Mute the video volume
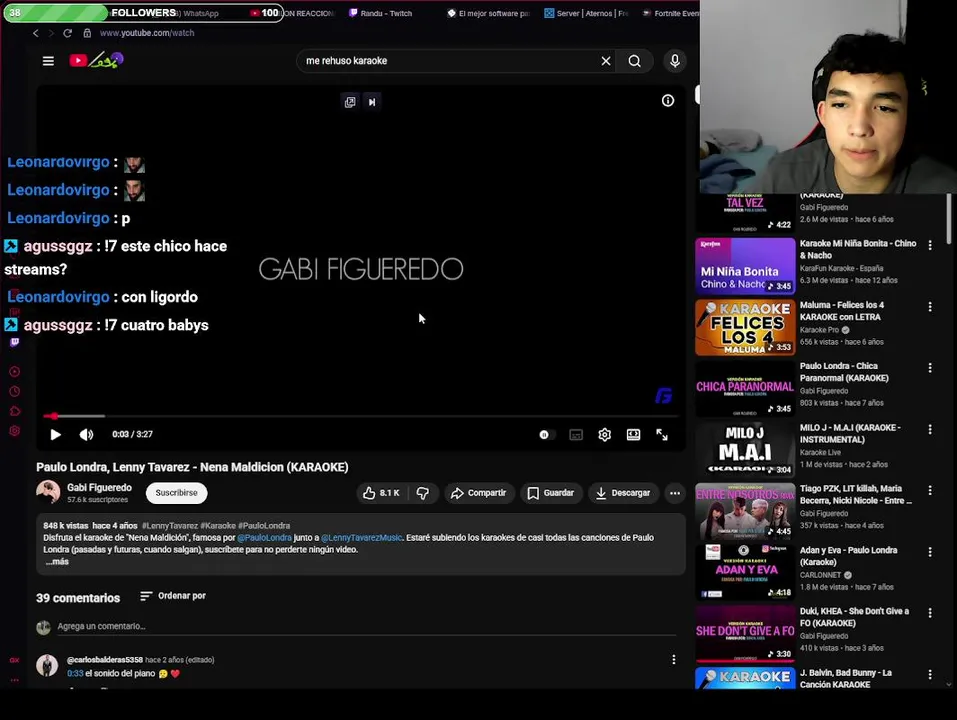 86,434
